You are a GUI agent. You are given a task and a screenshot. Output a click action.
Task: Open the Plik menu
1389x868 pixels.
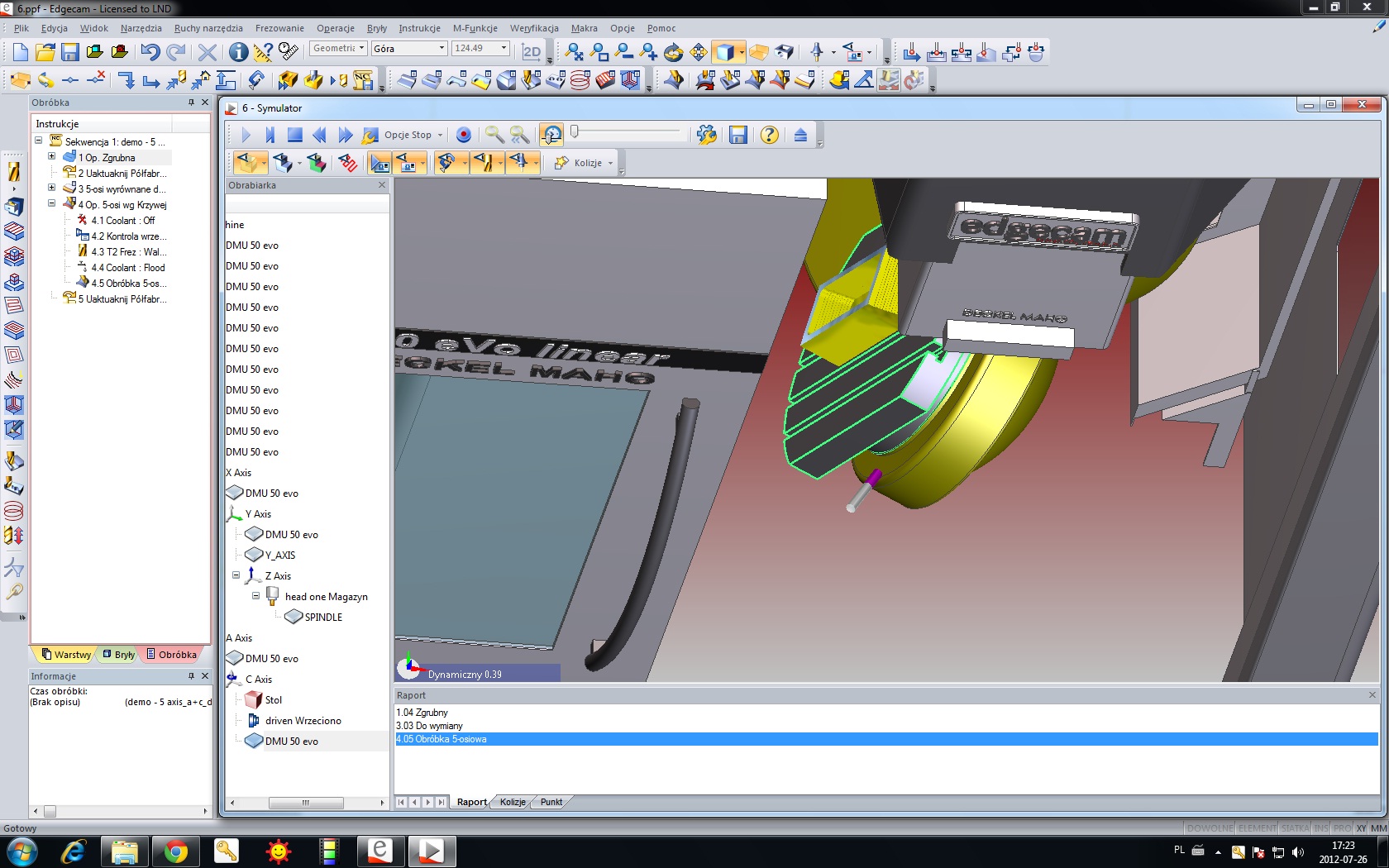(21, 28)
